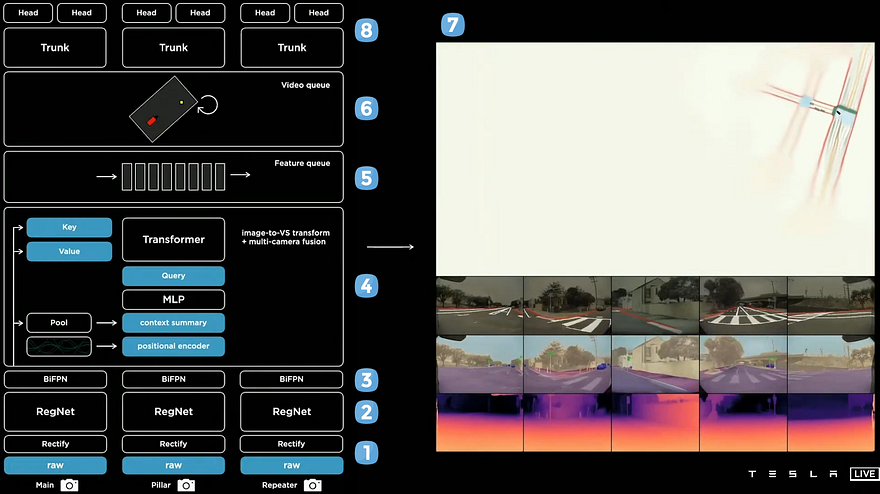Click the Tesla LIVE indicator badge
880x494 pixels.
864,474
